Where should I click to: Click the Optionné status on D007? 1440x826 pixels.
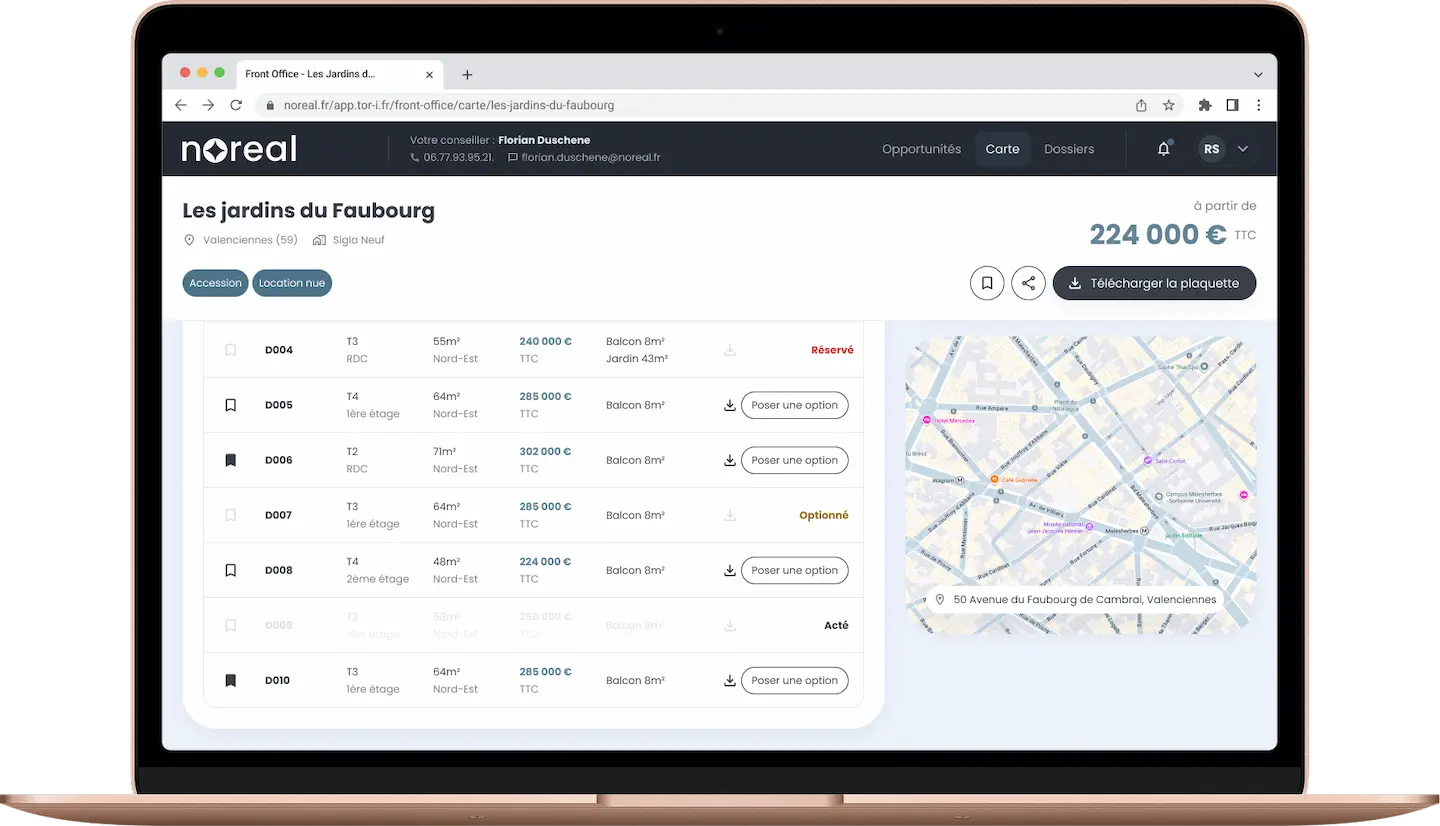click(x=824, y=515)
